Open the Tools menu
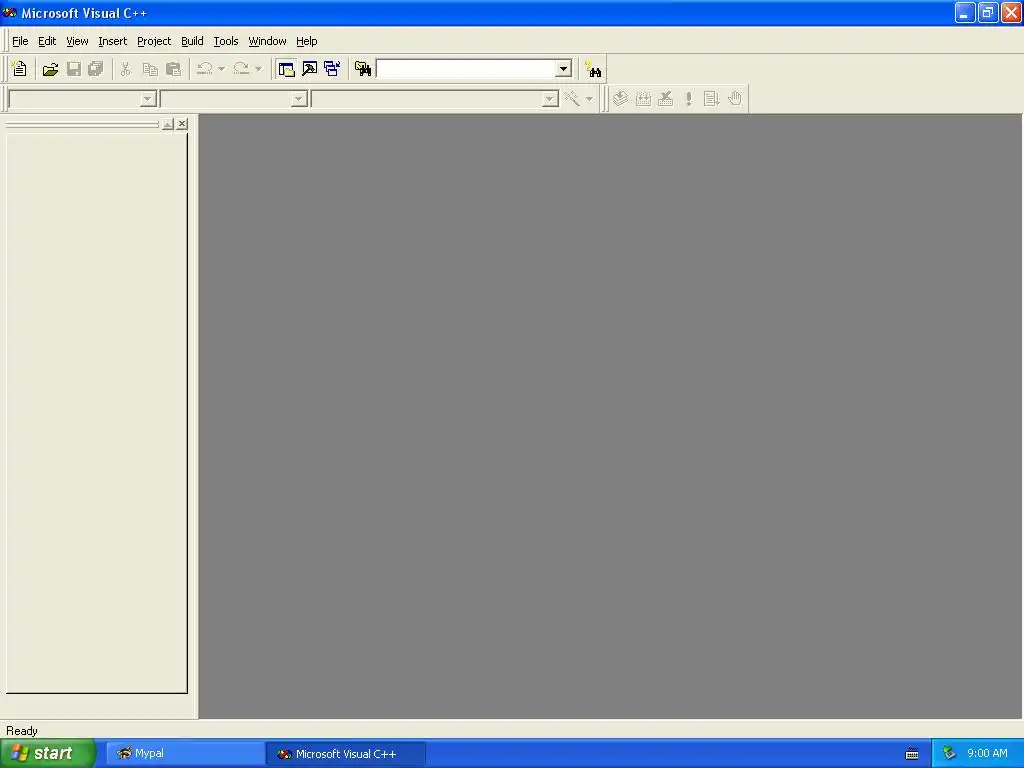1024x768 pixels. click(226, 41)
